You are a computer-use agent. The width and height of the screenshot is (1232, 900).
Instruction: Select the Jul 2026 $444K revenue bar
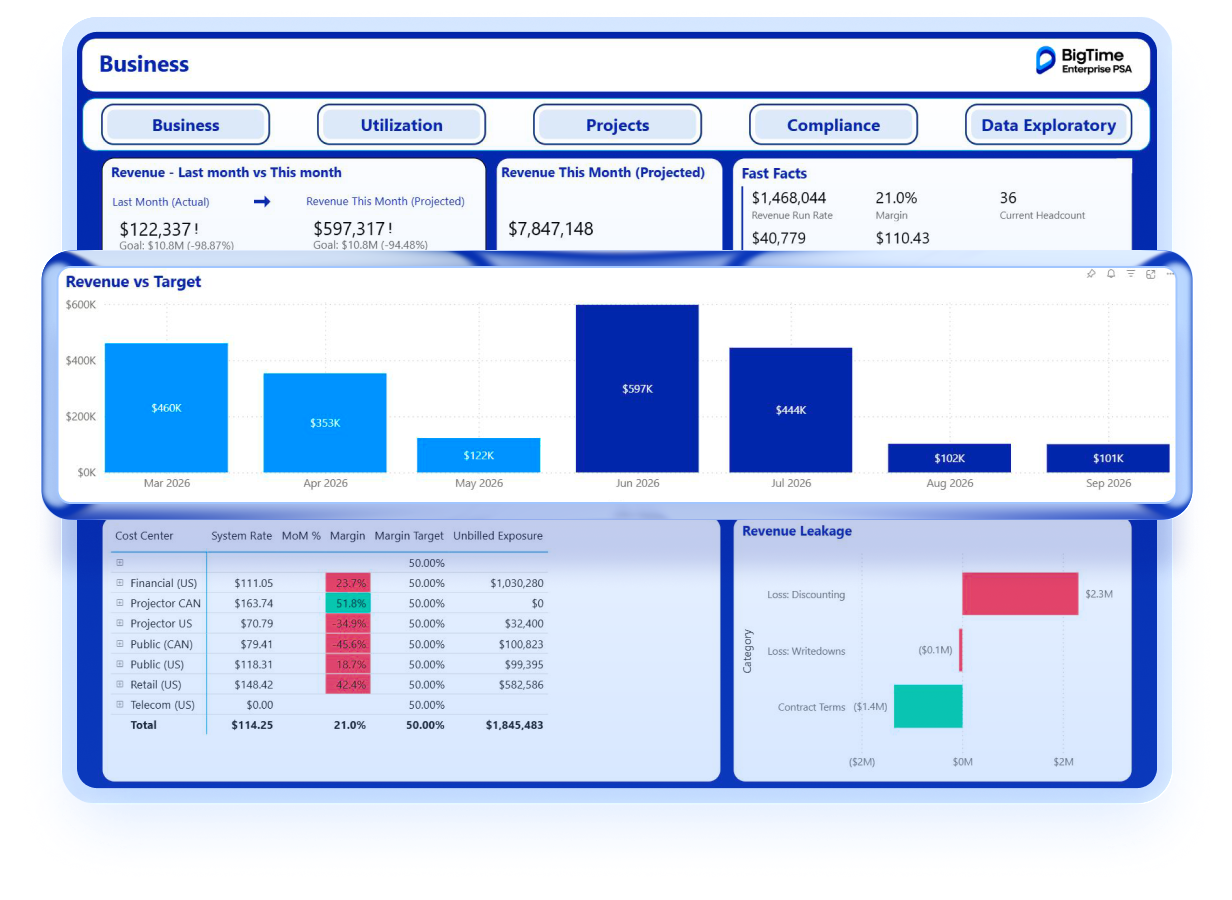pos(791,410)
